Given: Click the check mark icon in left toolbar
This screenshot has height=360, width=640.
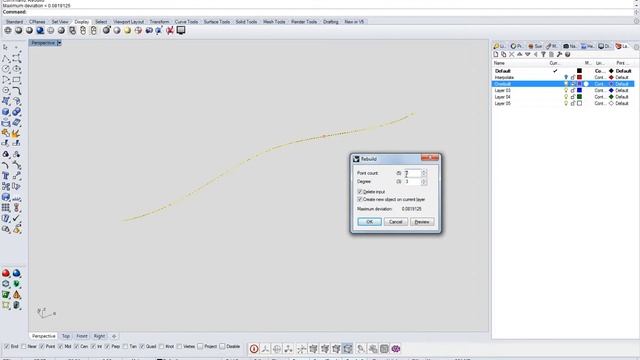Looking at the screenshot, I should coord(16,218).
